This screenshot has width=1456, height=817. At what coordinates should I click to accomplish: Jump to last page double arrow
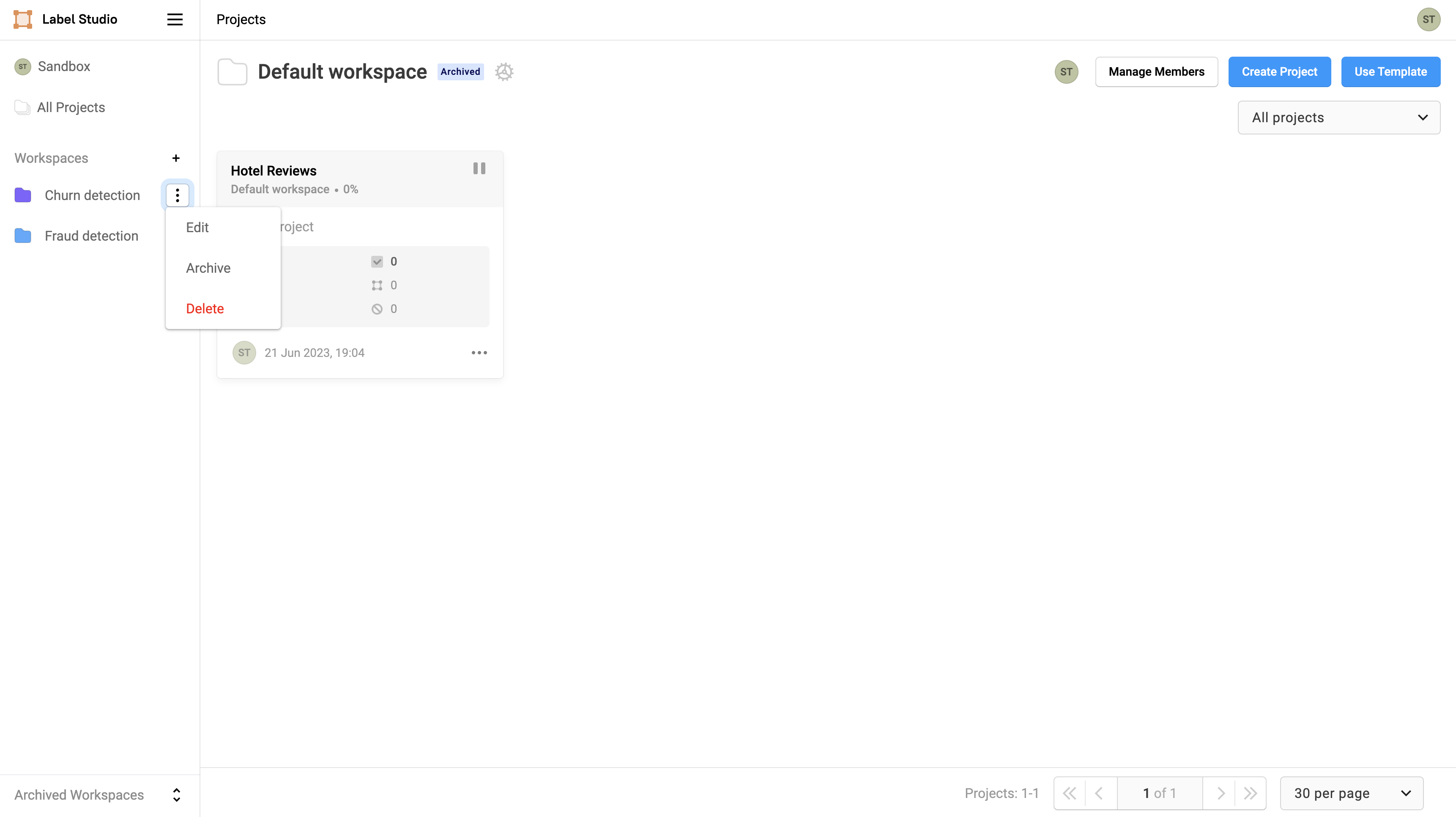point(1250,793)
